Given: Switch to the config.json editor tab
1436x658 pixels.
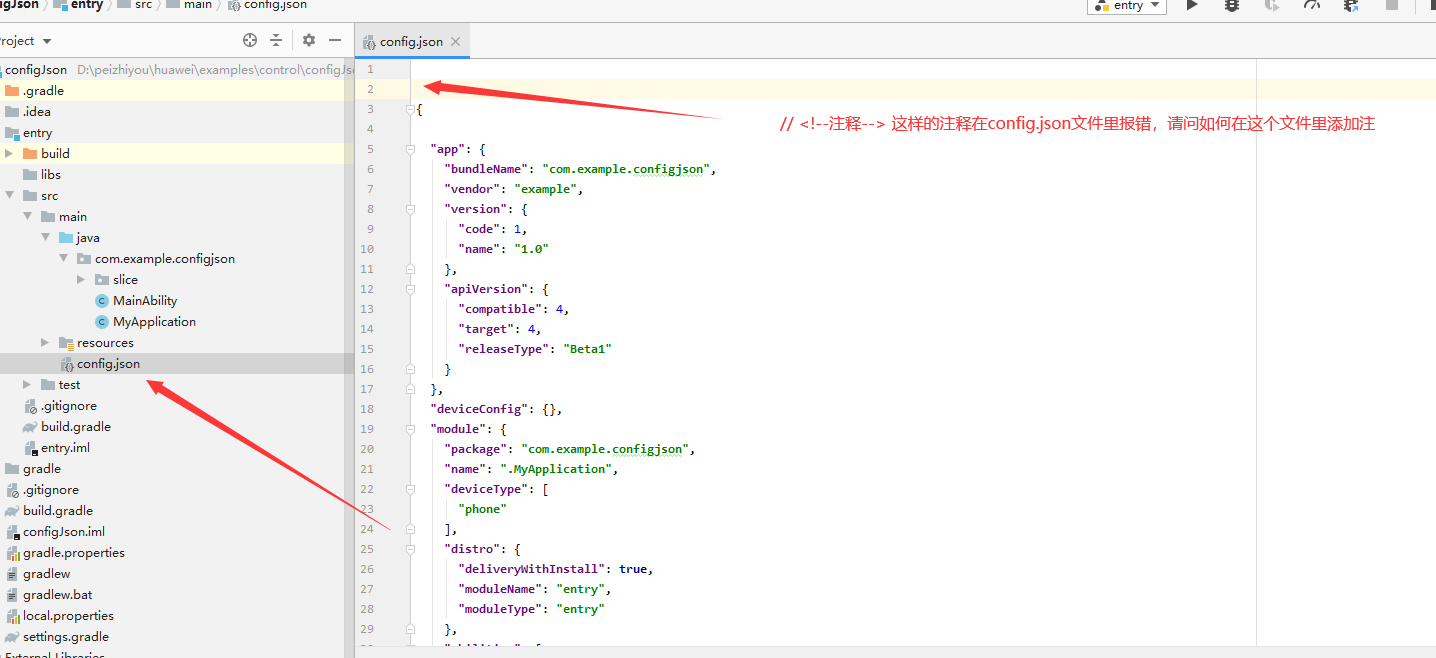Looking at the screenshot, I should pyautogui.click(x=410, y=42).
